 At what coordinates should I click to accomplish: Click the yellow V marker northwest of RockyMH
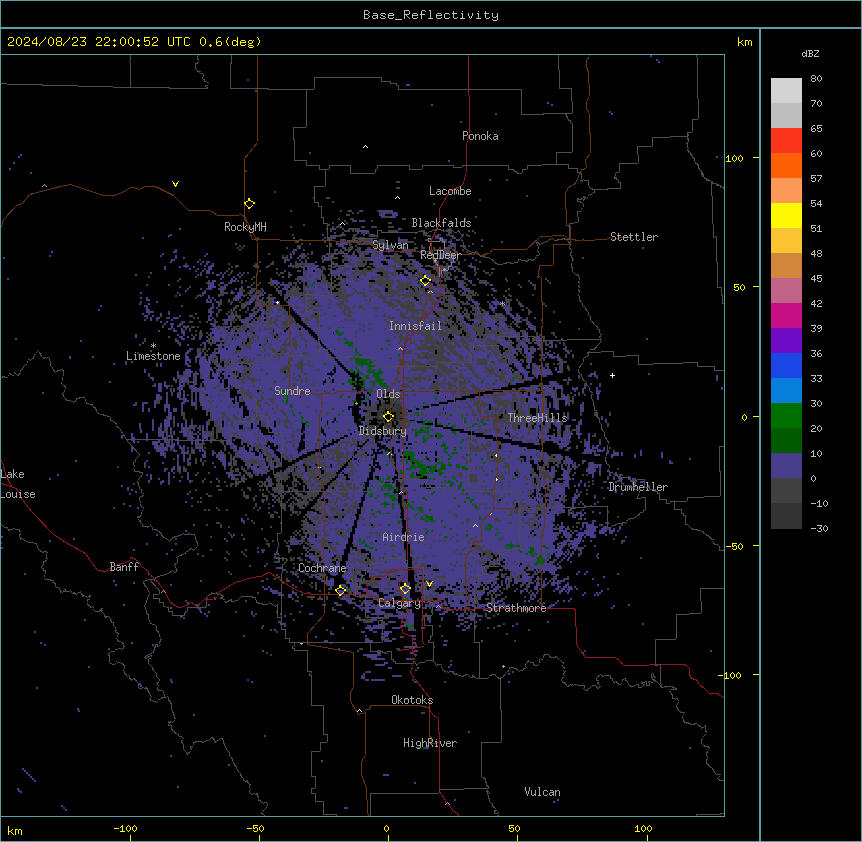point(175,184)
